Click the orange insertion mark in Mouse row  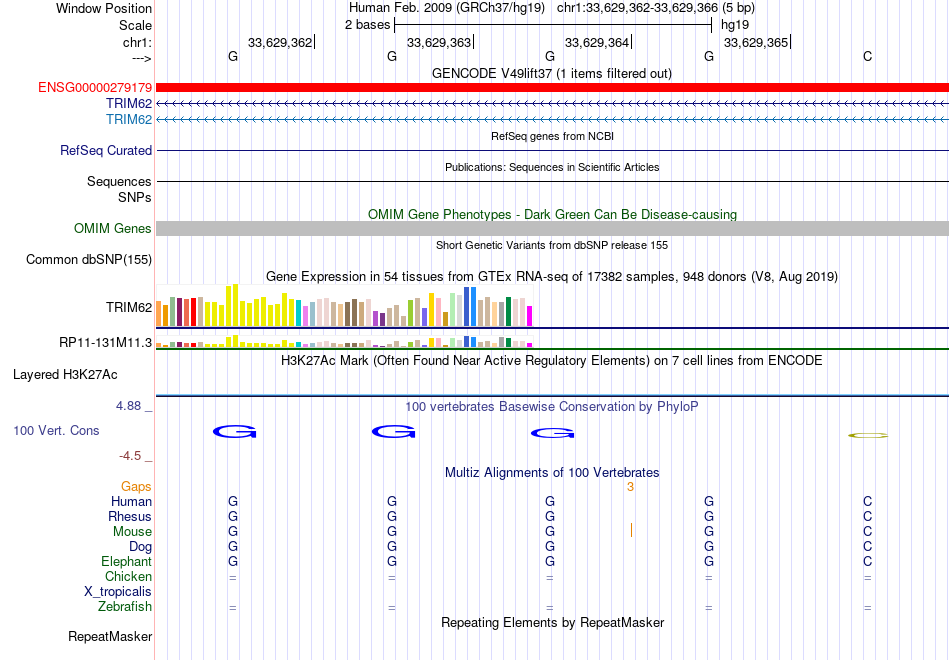pyautogui.click(x=631, y=530)
